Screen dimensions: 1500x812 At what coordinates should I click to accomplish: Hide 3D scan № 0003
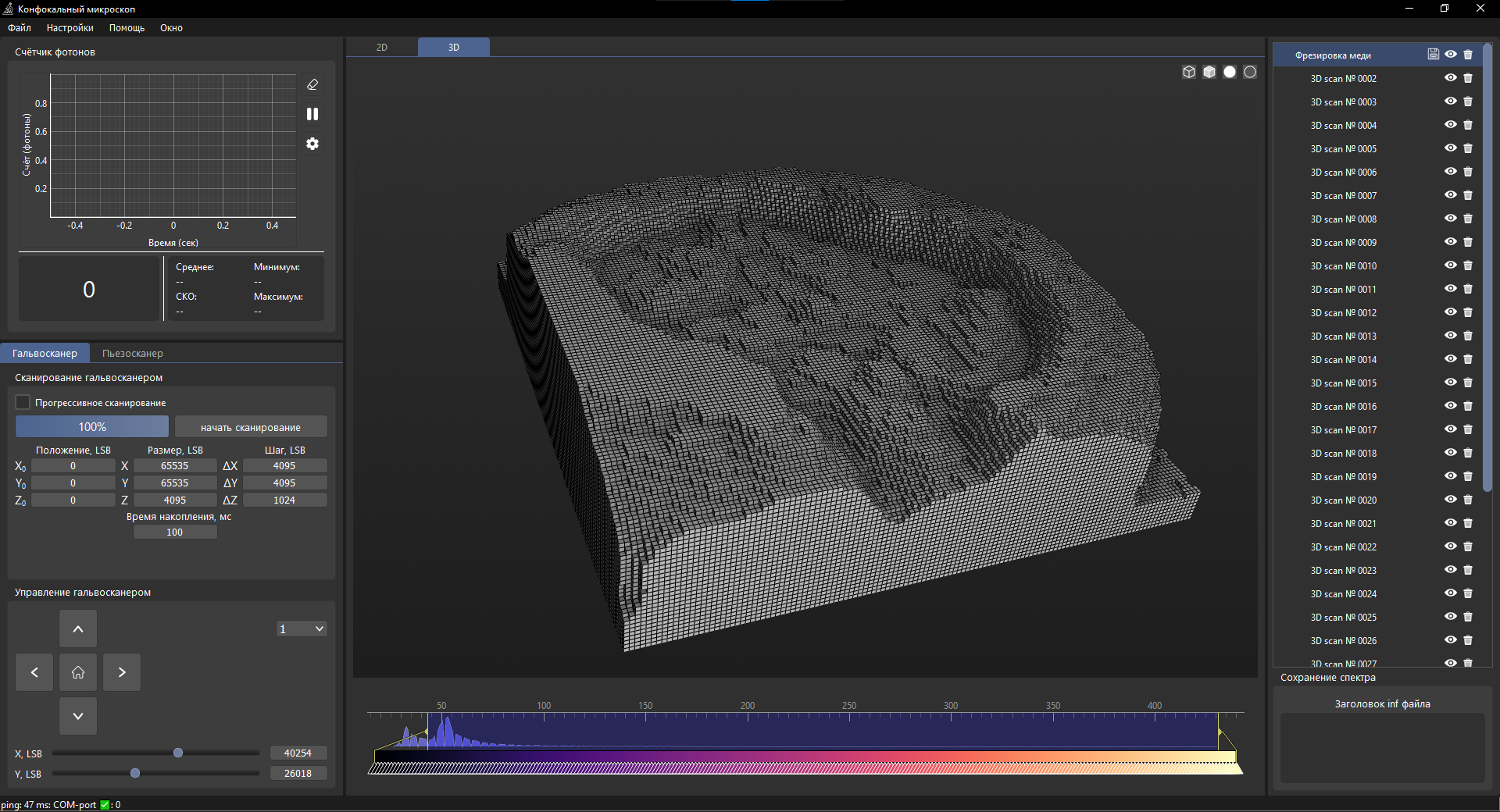1451,101
